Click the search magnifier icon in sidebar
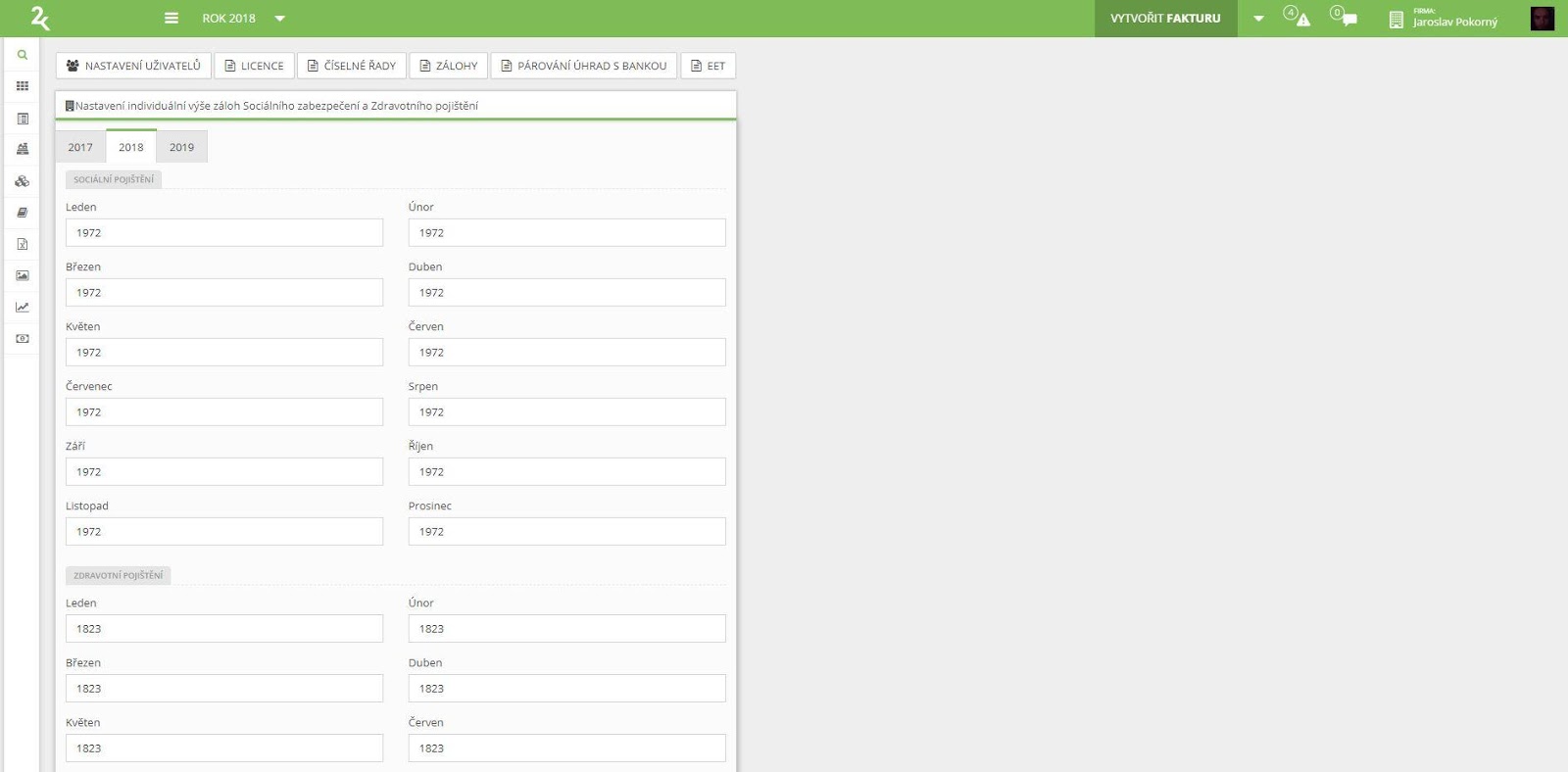This screenshot has width=1568, height=772. tap(22, 55)
